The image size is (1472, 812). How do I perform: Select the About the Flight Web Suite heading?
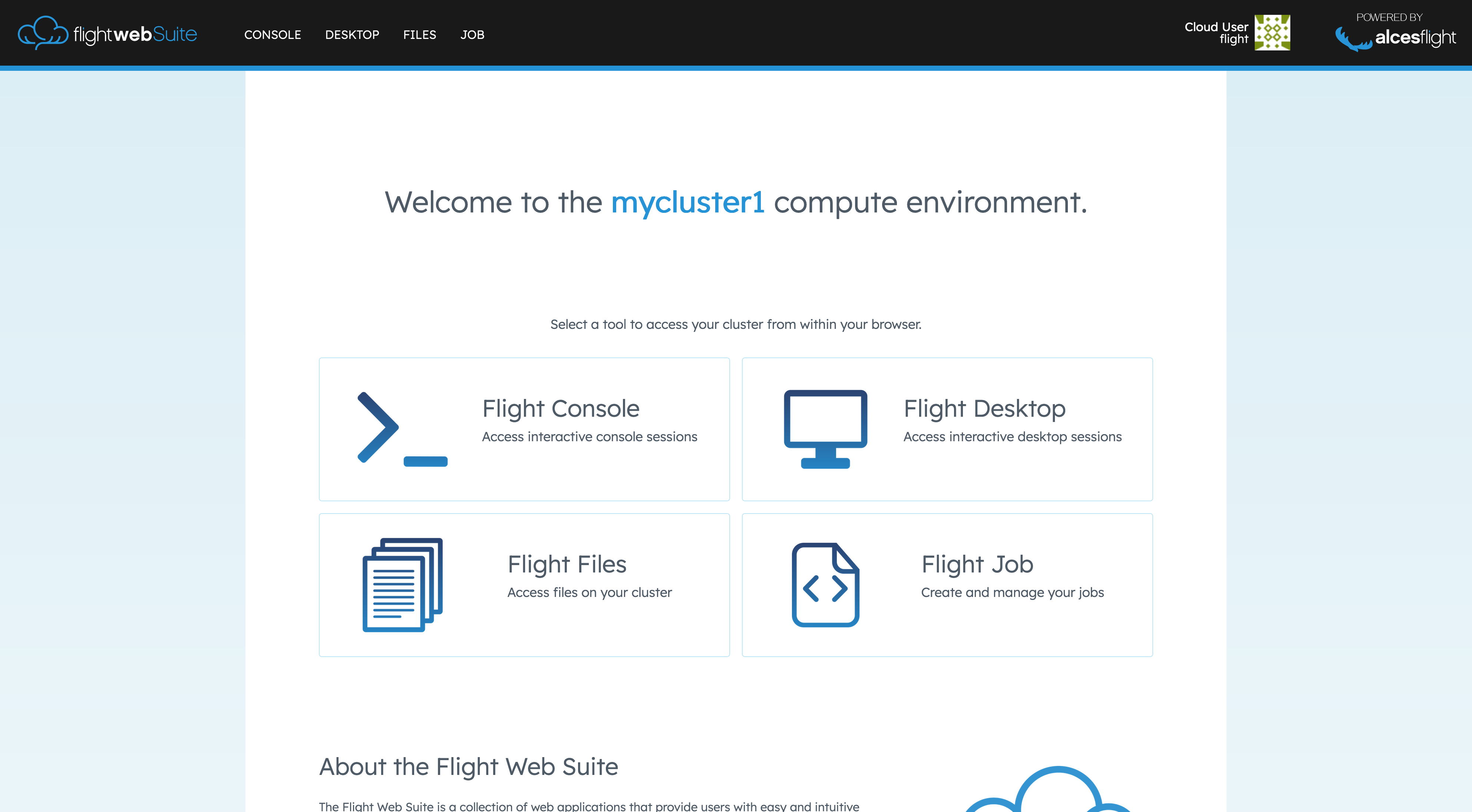click(x=469, y=767)
